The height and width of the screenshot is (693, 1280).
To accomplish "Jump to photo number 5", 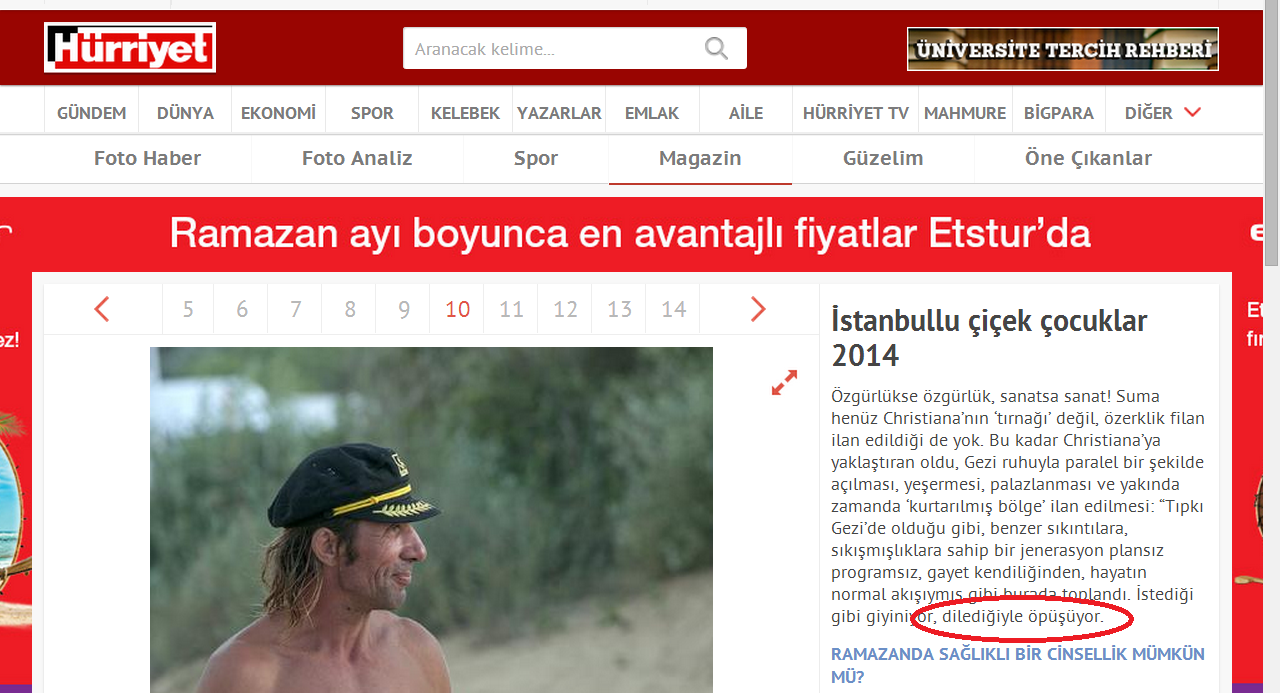I will coord(188,310).
